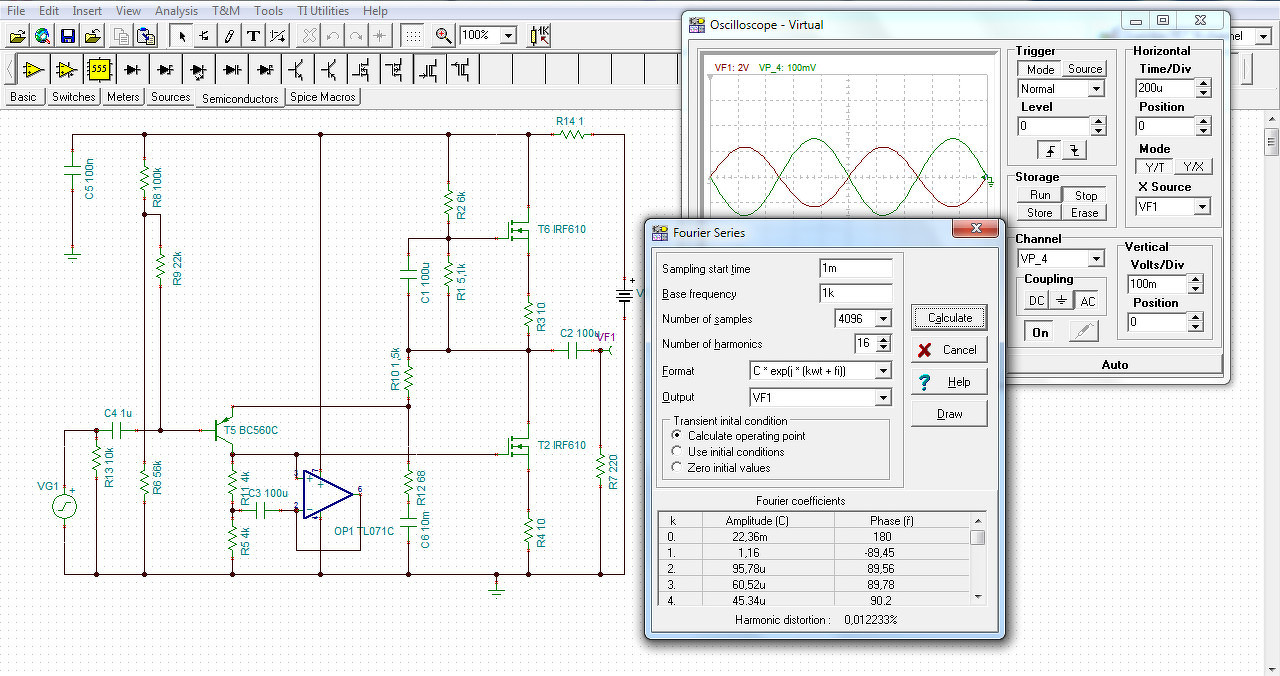Open the Analysis menu

click(176, 11)
